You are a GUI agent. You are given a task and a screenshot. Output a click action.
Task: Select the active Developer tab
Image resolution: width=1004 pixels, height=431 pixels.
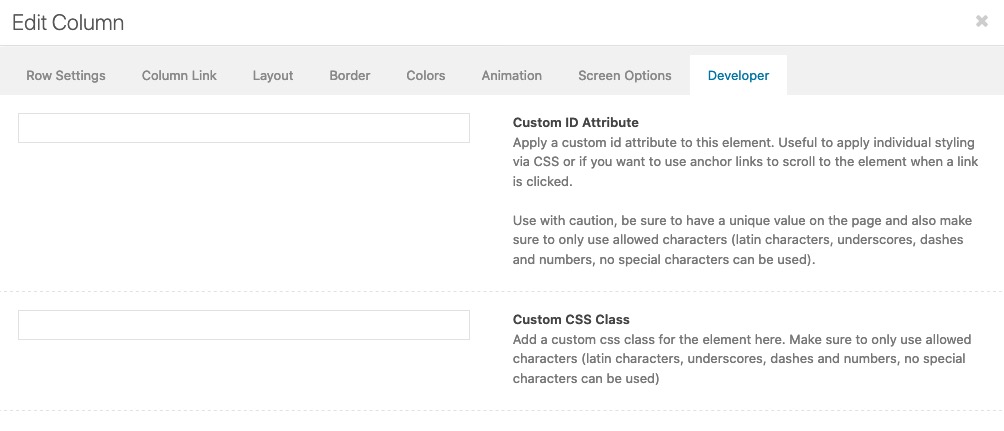[738, 76]
